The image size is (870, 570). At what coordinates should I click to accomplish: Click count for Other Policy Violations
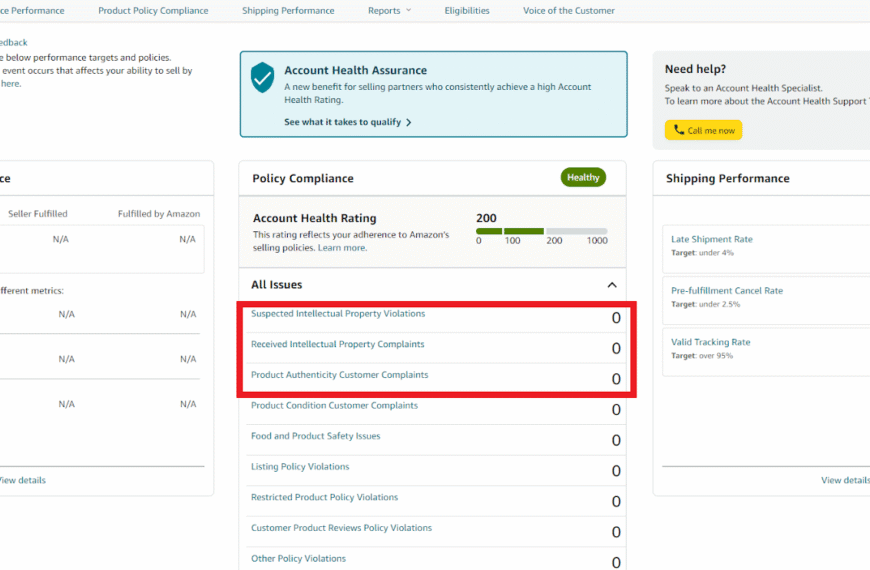[616, 562]
